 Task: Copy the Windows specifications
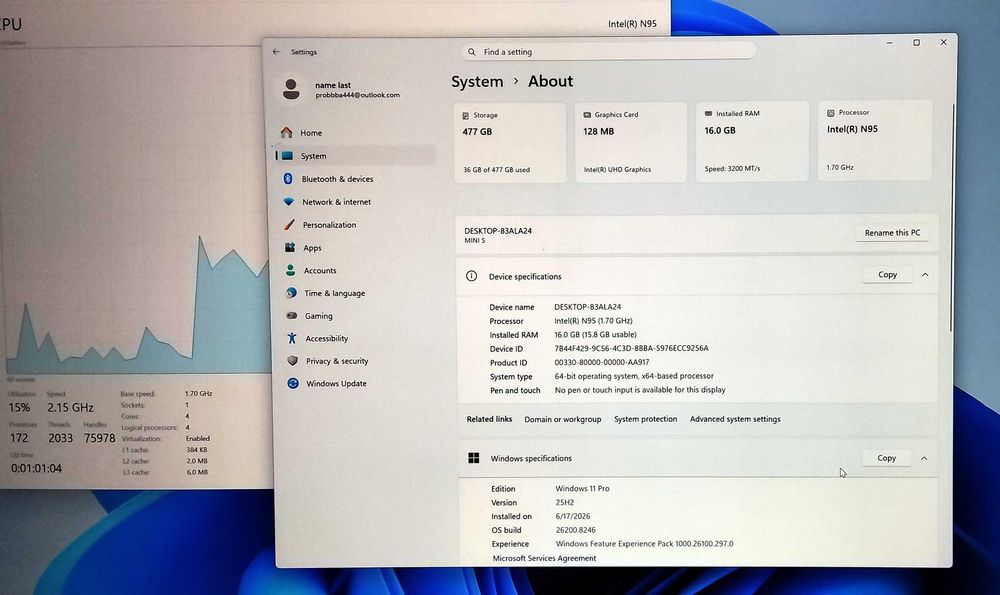(886, 458)
